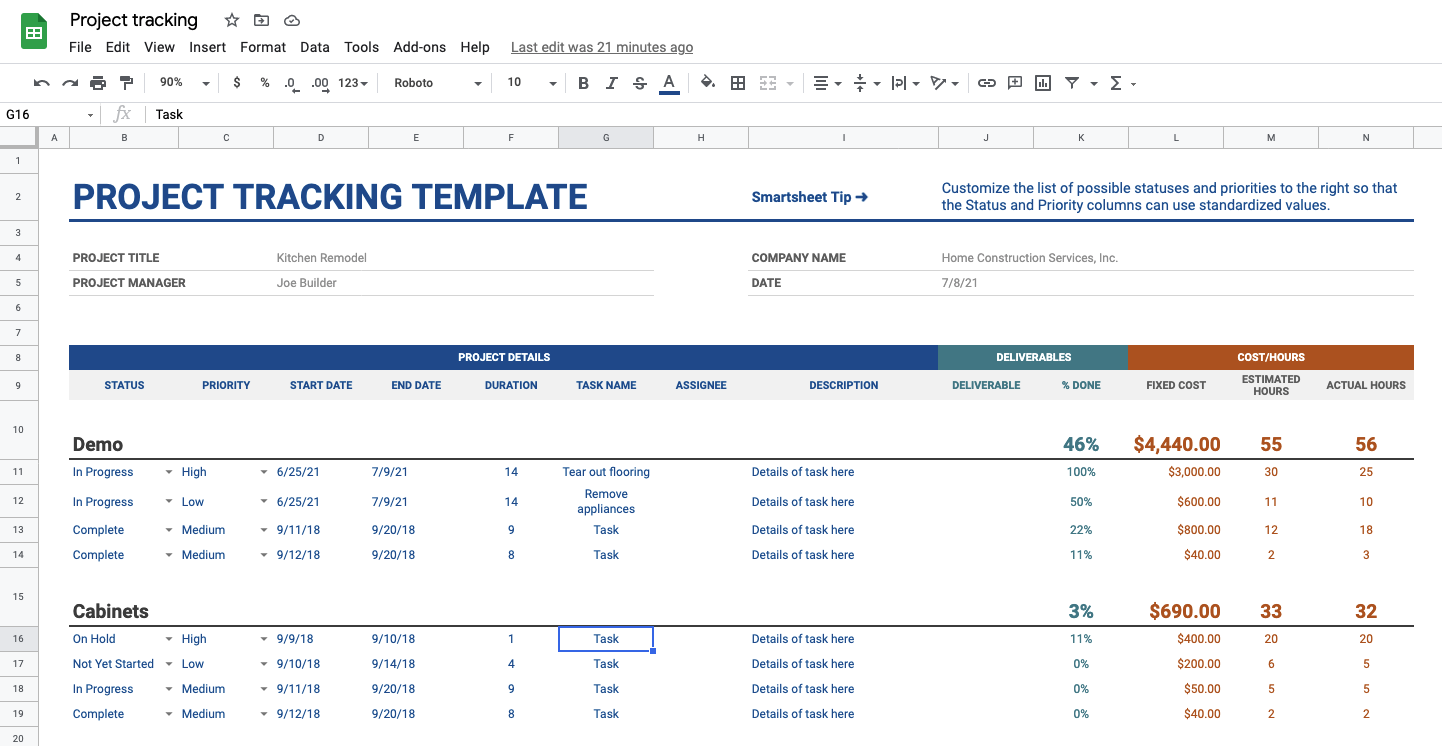
Task: Open the filter views dropdown arrow
Action: coord(1094,83)
